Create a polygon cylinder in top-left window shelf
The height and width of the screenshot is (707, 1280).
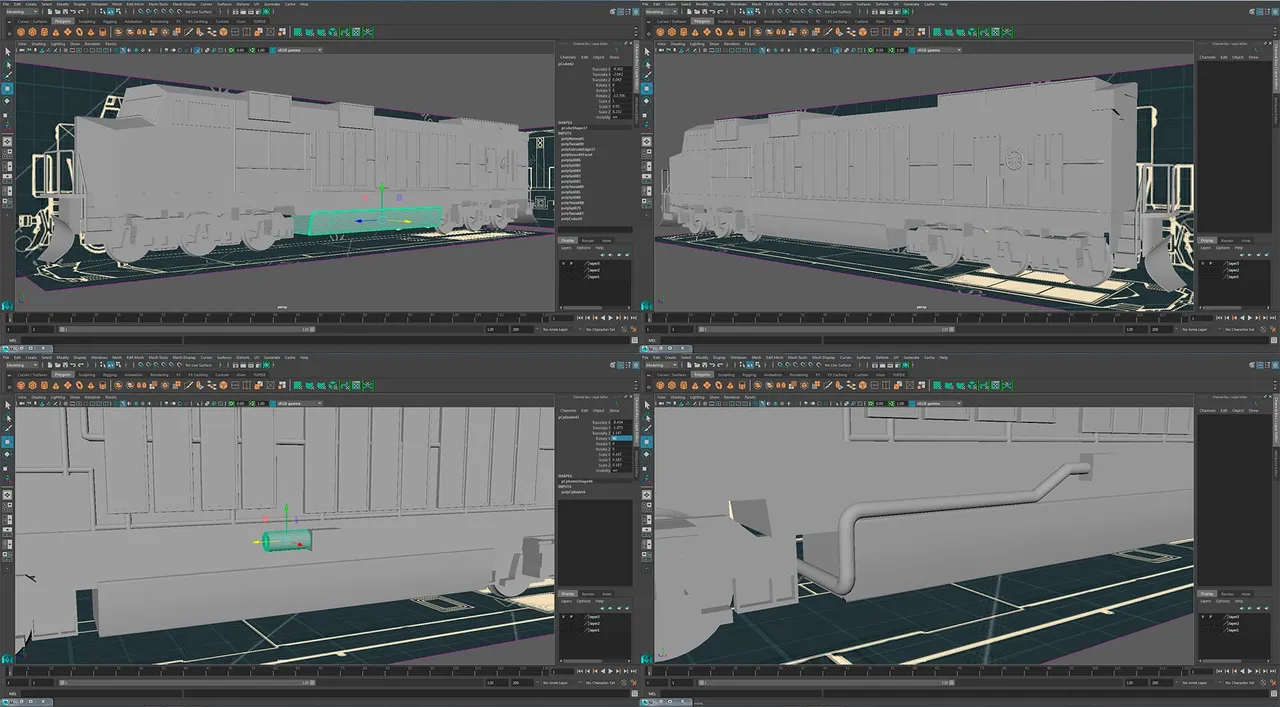(x=44, y=32)
